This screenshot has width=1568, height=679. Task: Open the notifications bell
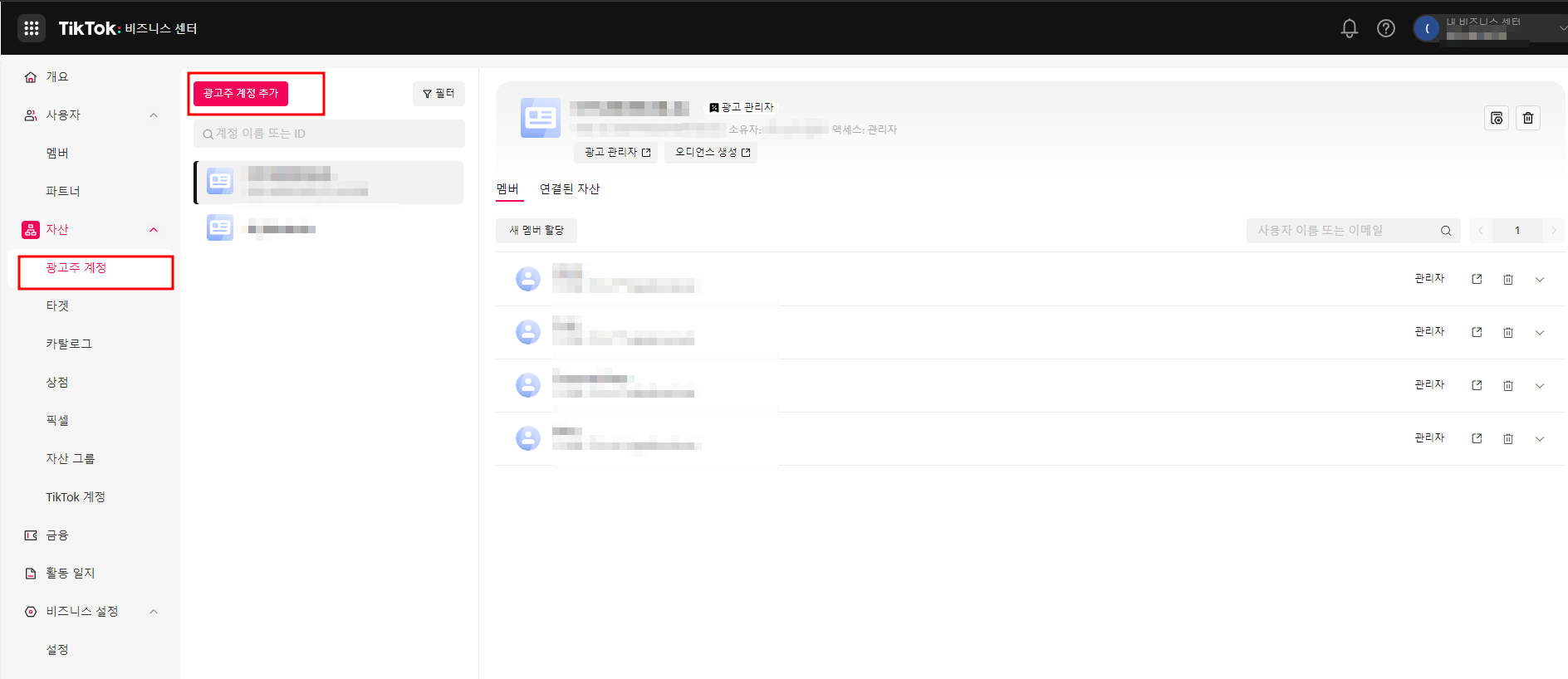1350,28
